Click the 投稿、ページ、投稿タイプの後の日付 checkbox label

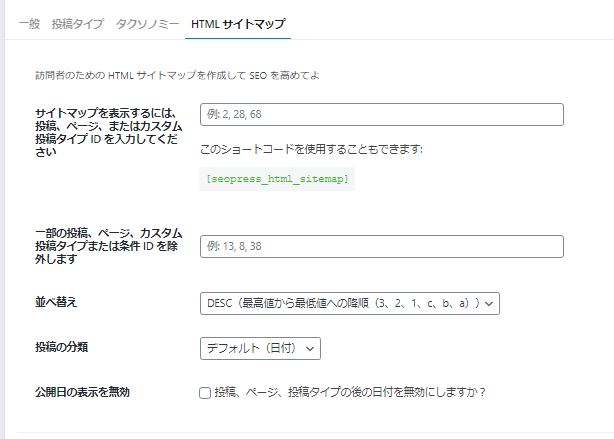click(350, 392)
